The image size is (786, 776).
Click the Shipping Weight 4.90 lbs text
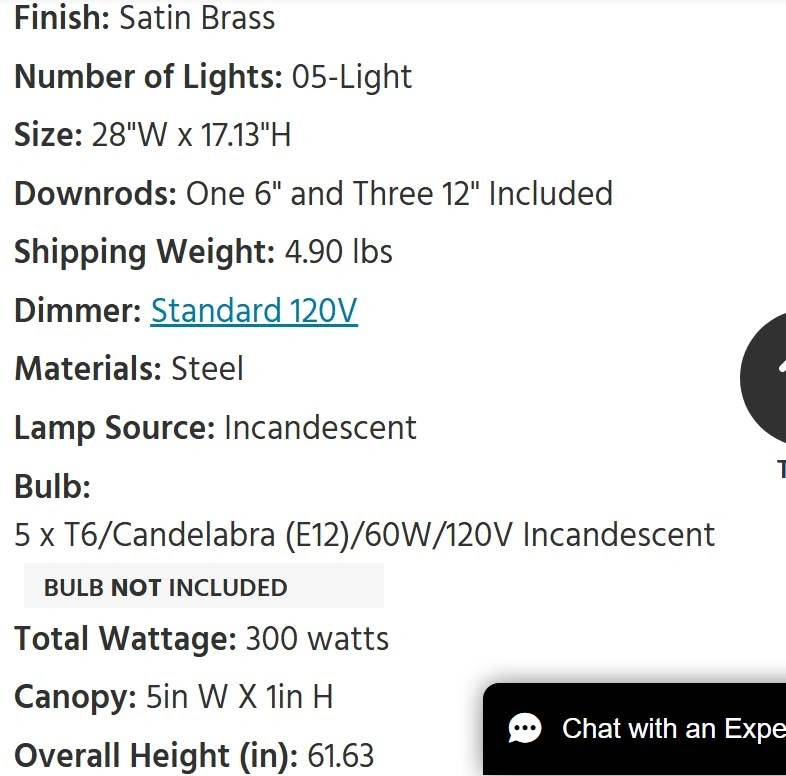click(203, 252)
